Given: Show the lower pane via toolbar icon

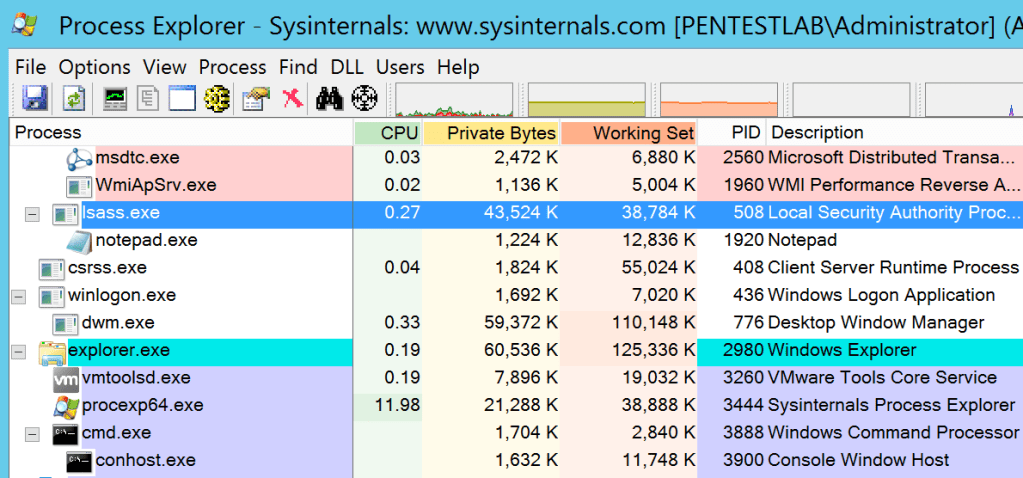Looking at the screenshot, I should [181, 98].
